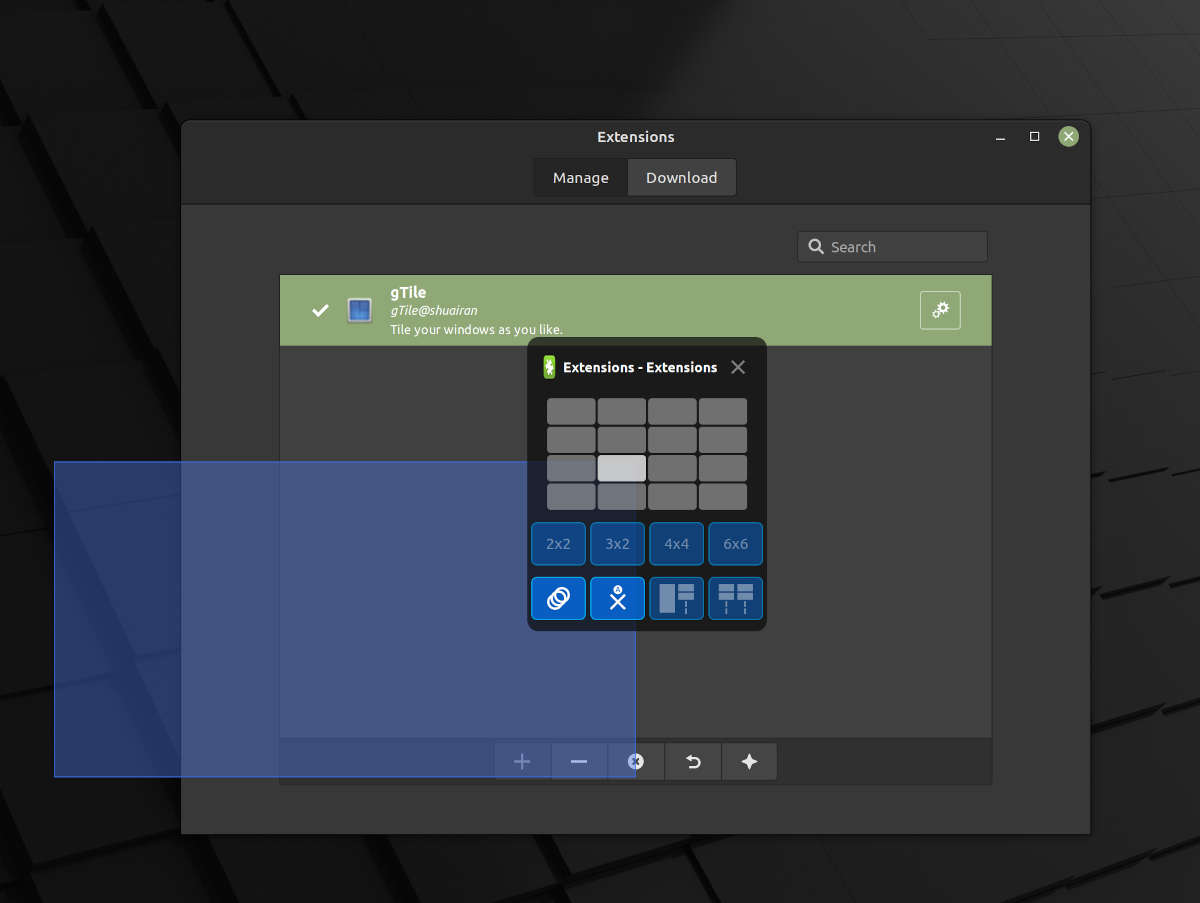This screenshot has height=903, width=1200.
Task: Toggle the overlapping rings option in gTile
Action: 558,598
